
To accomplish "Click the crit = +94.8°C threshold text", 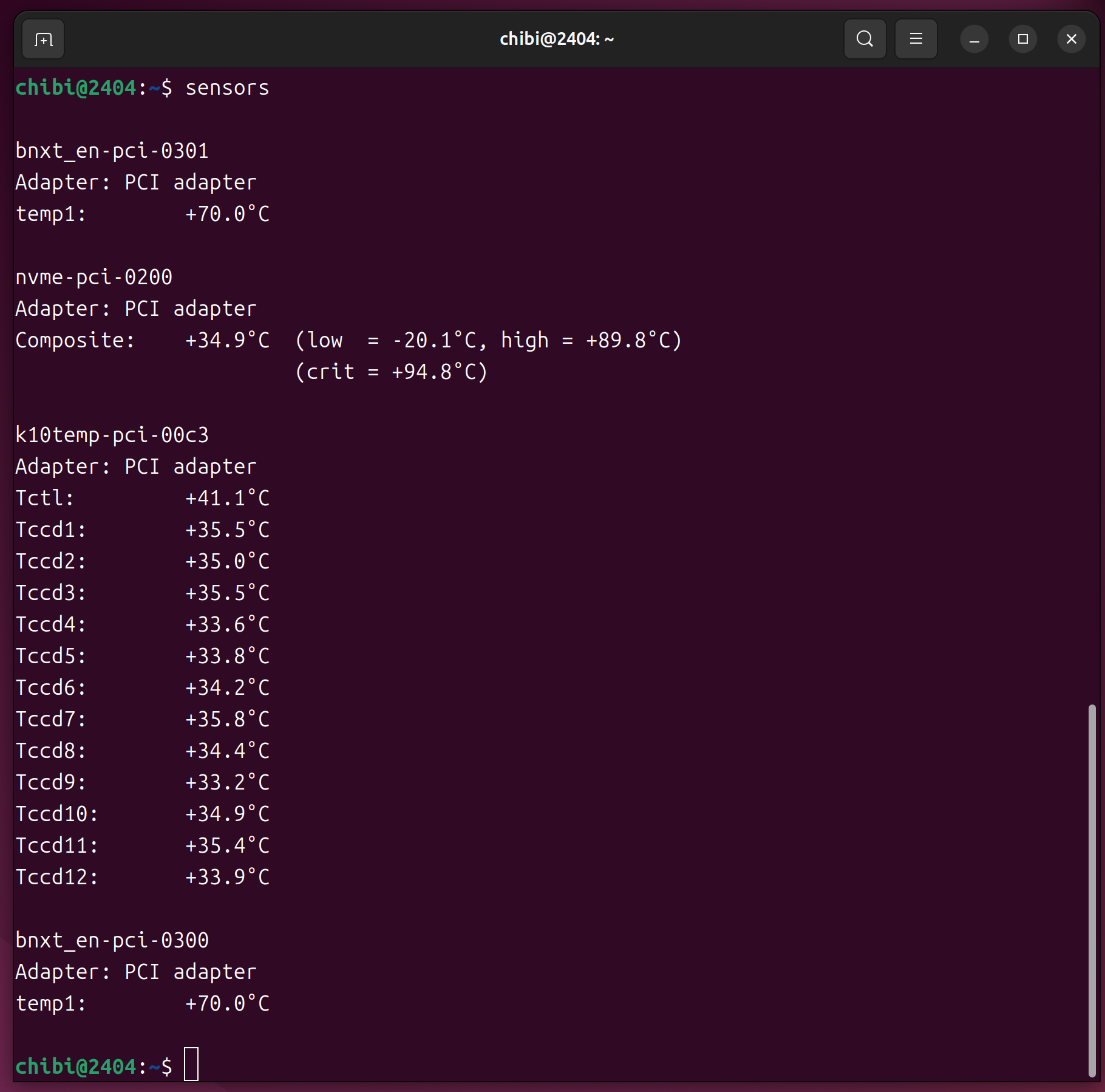I will 391,372.
